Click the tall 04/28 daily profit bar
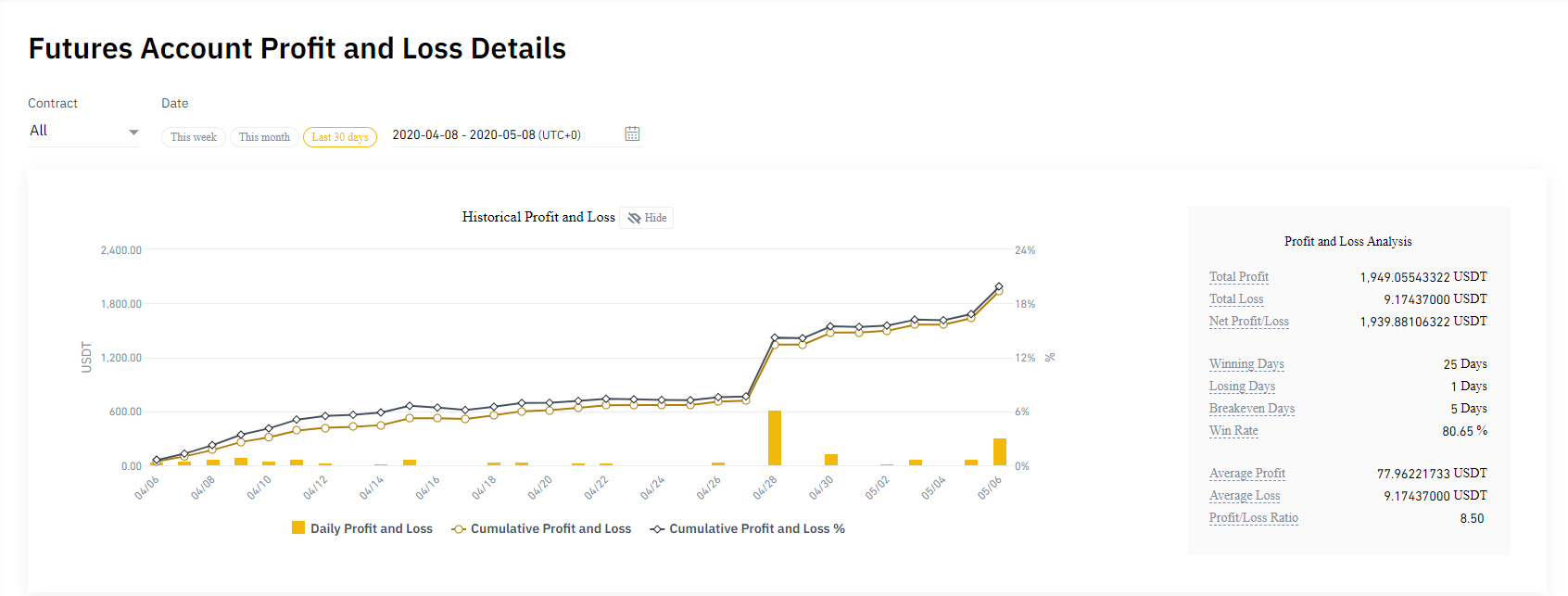Screen dimensions: 1568x596 click(x=775, y=437)
